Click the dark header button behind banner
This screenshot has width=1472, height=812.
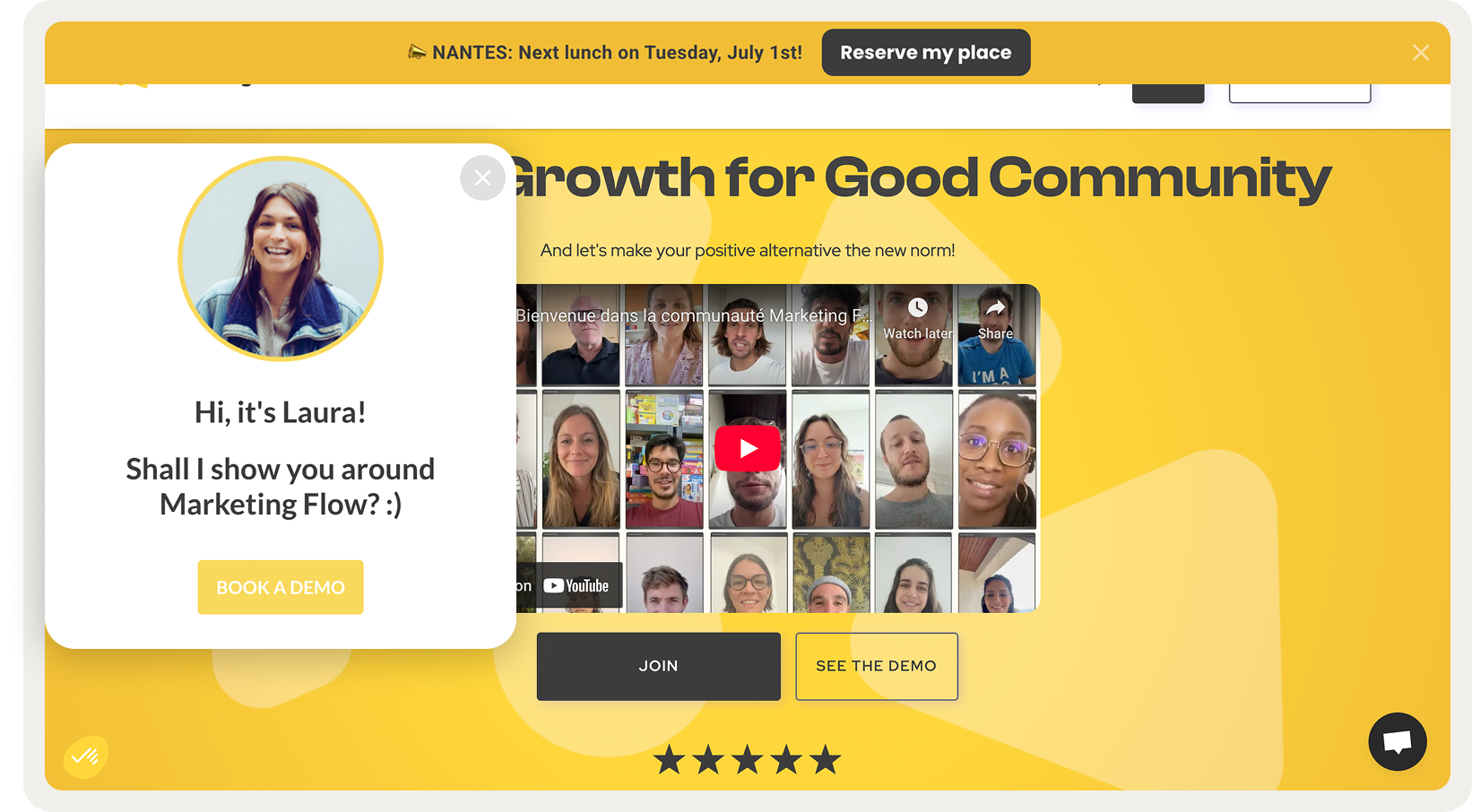coord(1167,93)
